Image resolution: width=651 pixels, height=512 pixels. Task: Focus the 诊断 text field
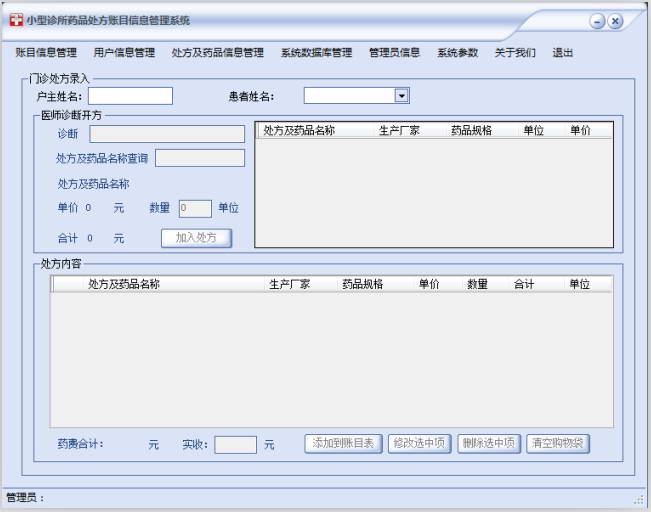coord(167,134)
